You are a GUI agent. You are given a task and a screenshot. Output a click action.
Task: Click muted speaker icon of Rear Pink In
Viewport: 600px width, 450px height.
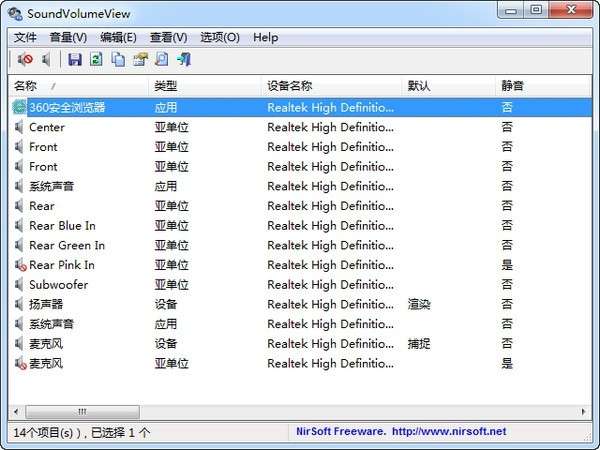(20, 265)
